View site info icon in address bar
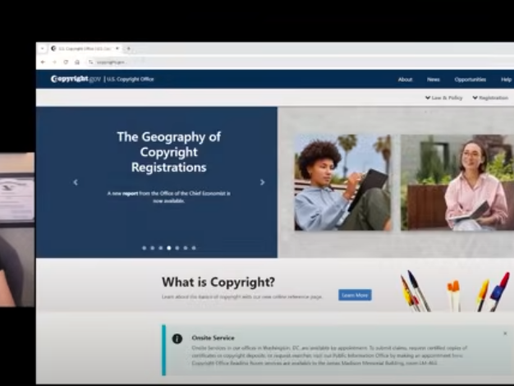The image size is (514, 386). [91, 62]
